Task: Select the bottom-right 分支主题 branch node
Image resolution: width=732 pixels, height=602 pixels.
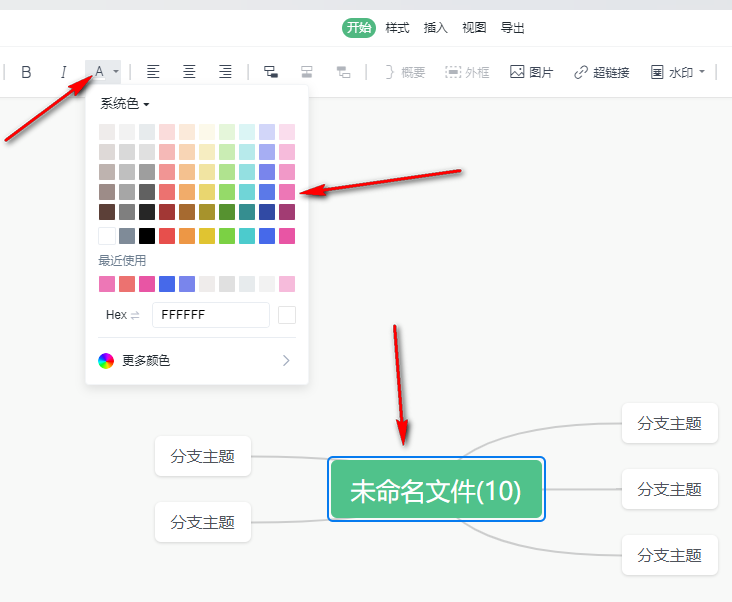Action: point(669,555)
